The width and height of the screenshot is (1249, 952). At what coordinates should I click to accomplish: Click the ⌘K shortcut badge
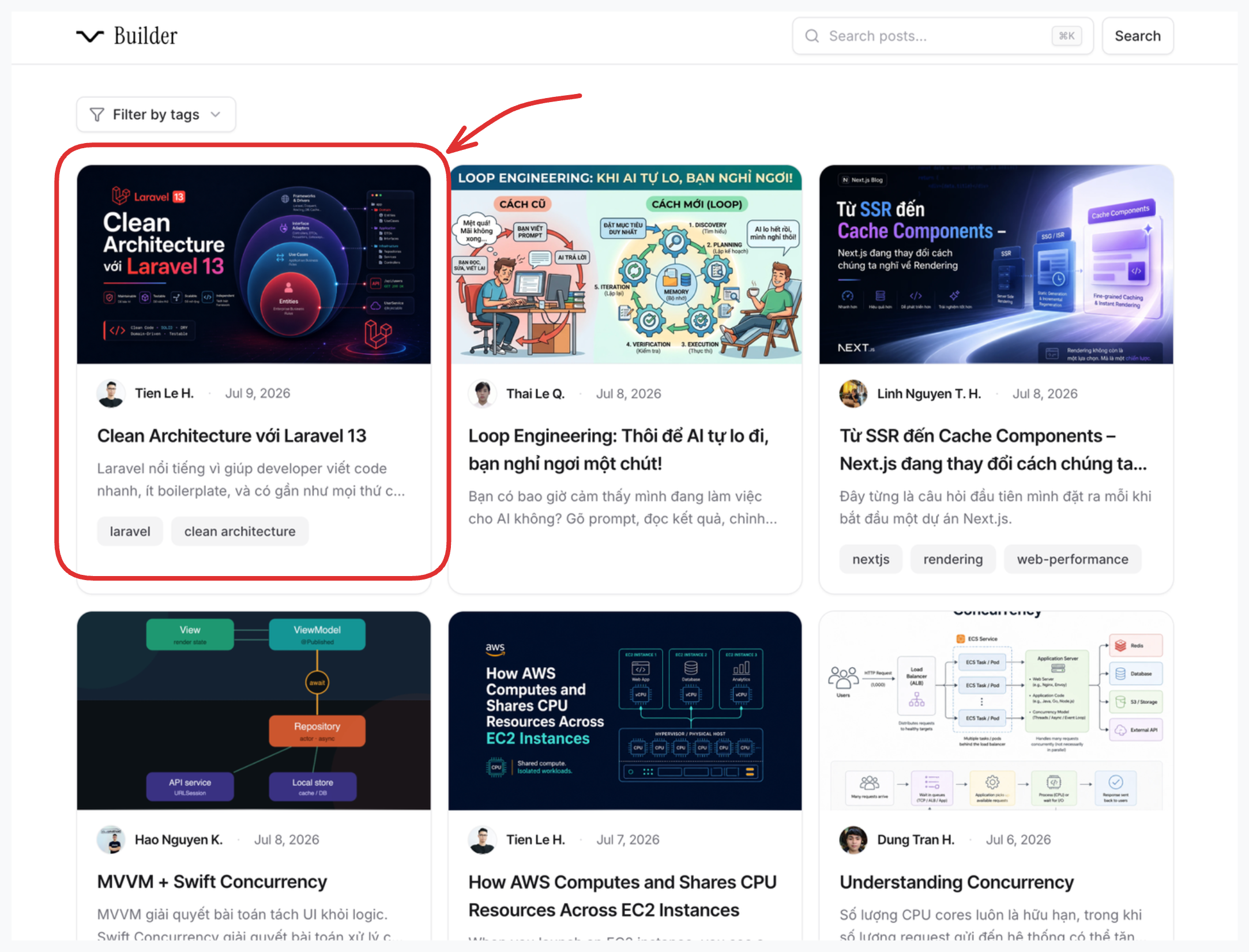pos(1067,36)
